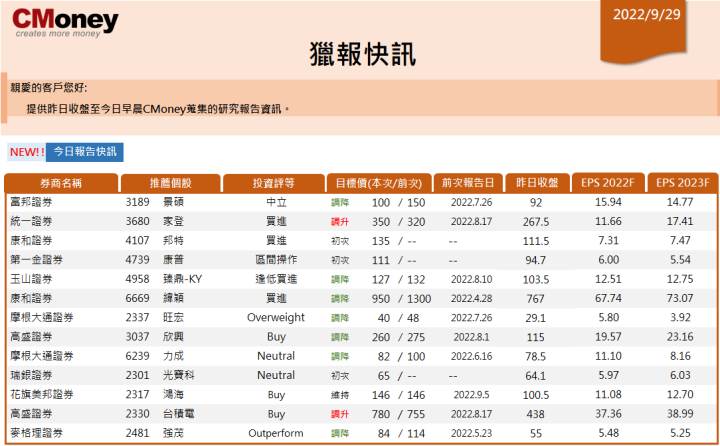720x446 pixels.
Task: Click the 目標價(本次/前次) column header
Action: click(379, 183)
